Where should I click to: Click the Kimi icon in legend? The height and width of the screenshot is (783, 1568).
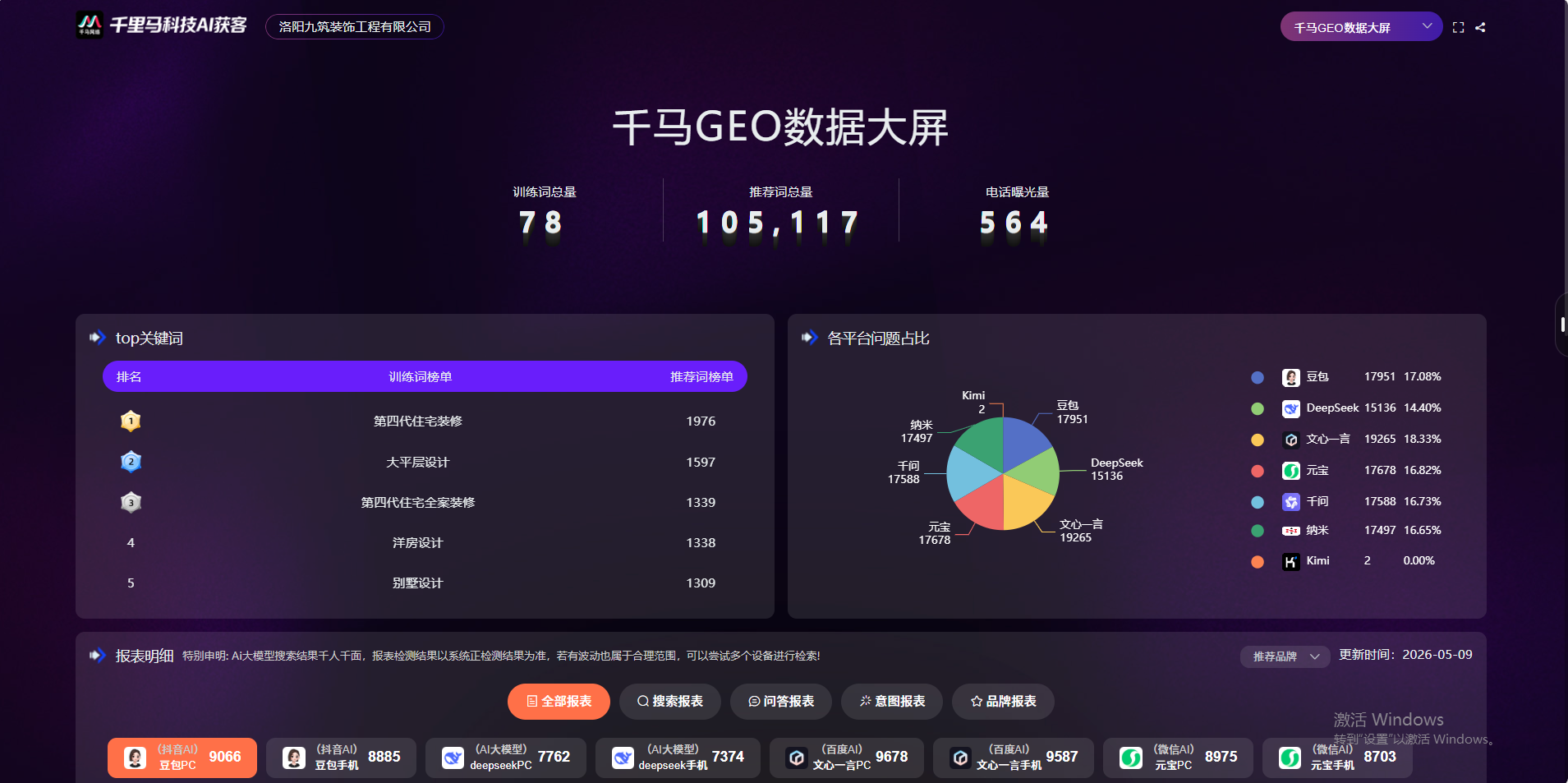[x=1291, y=562]
